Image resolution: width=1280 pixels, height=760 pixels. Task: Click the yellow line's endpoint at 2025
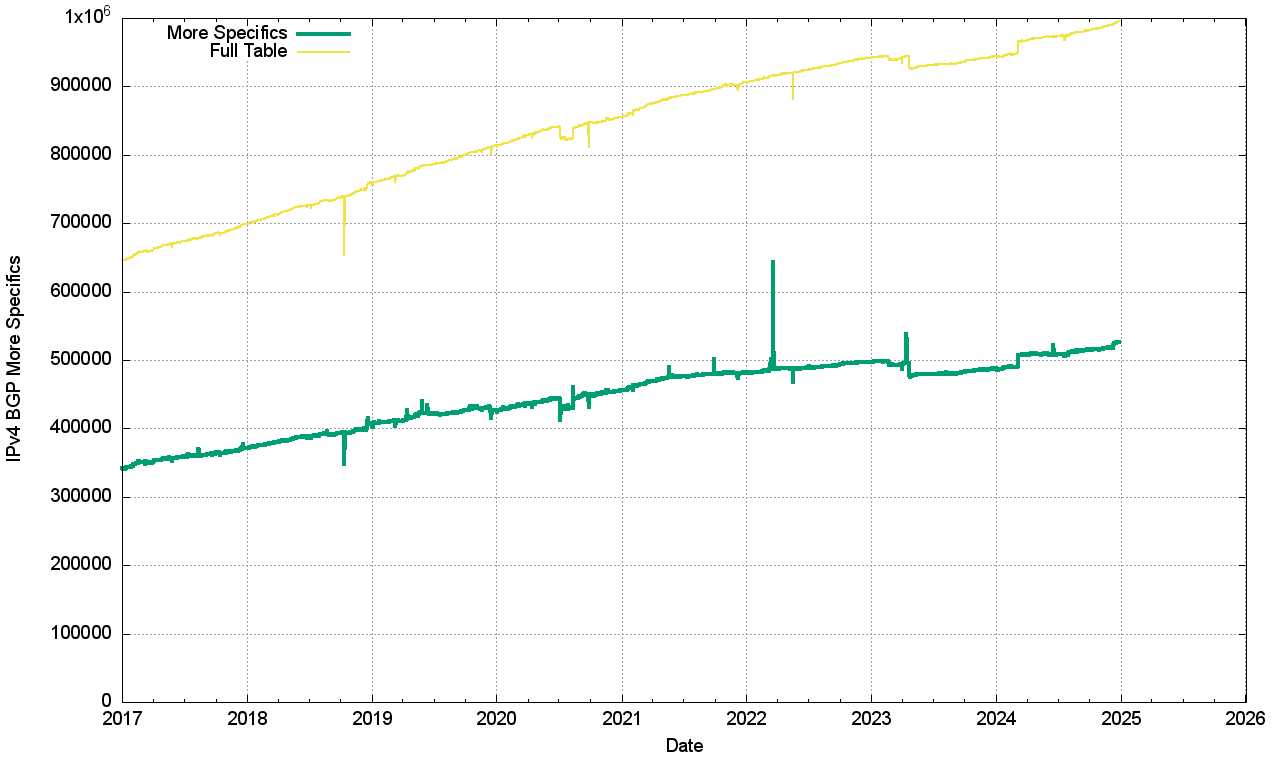(x=1120, y=20)
